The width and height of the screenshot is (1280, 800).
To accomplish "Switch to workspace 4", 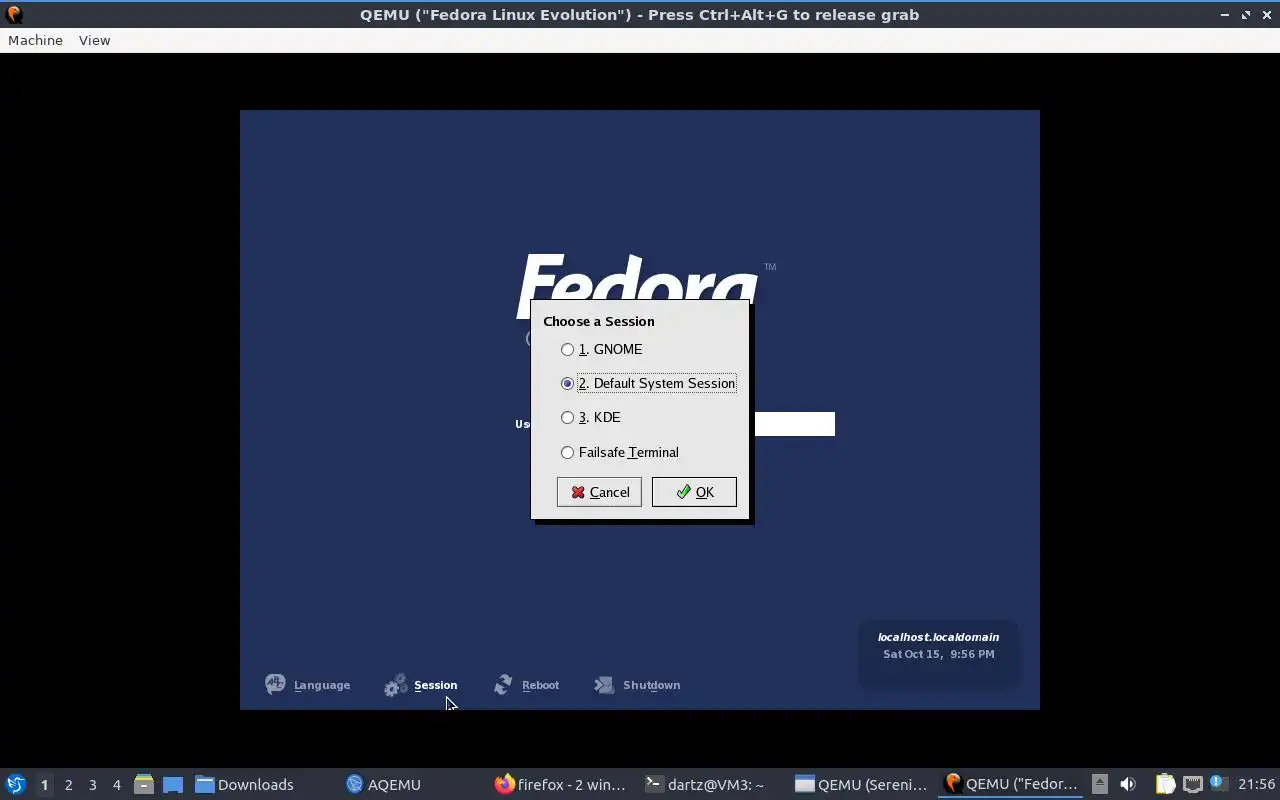I will 116,785.
